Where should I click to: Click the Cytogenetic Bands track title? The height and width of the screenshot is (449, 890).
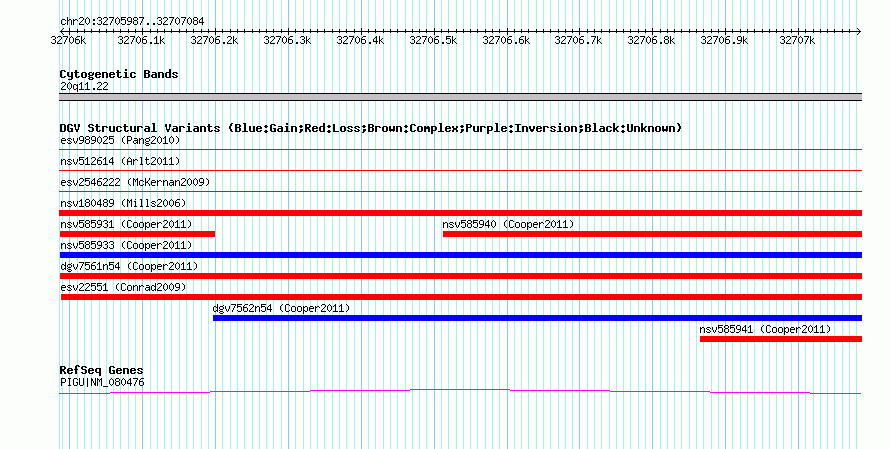coord(119,74)
